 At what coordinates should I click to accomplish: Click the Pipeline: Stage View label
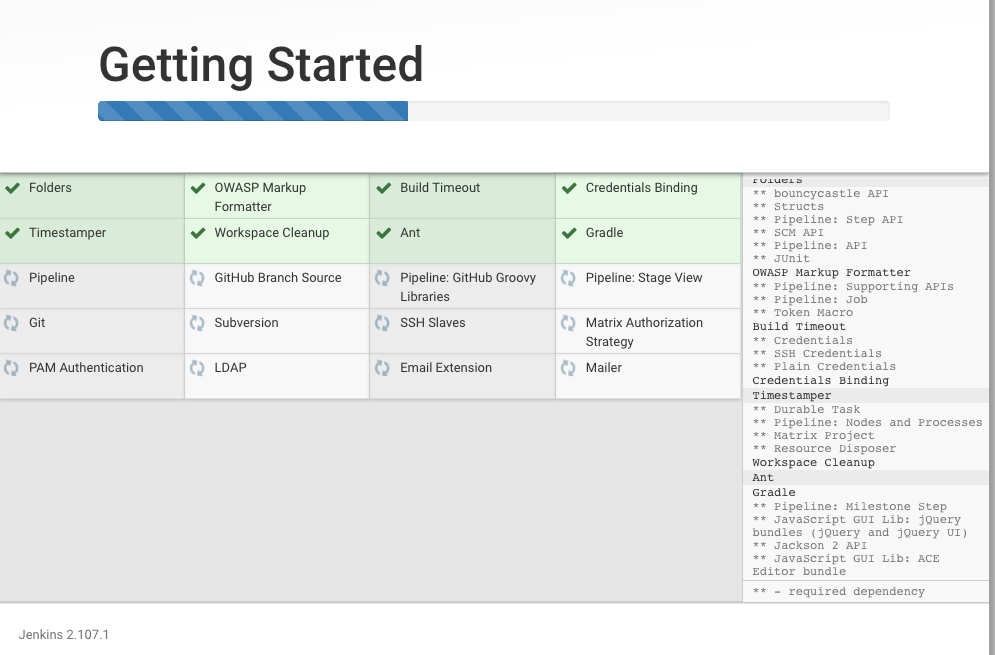click(644, 278)
